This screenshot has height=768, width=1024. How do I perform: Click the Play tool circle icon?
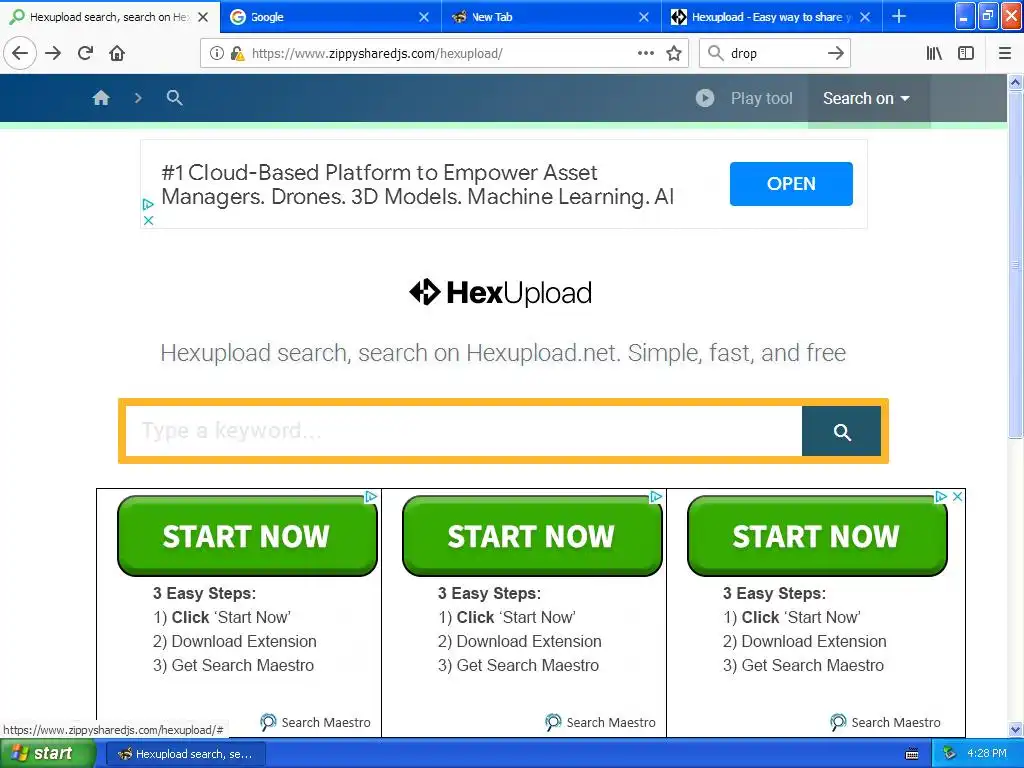coord(705,98)
